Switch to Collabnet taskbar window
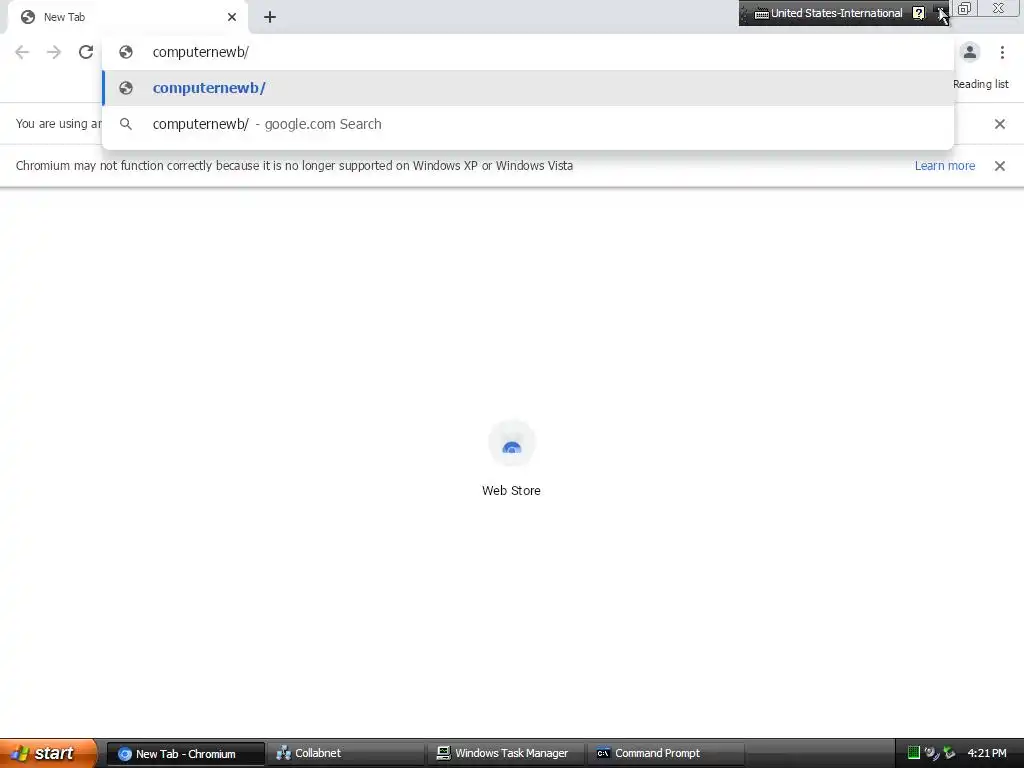 tap(346, 754)
